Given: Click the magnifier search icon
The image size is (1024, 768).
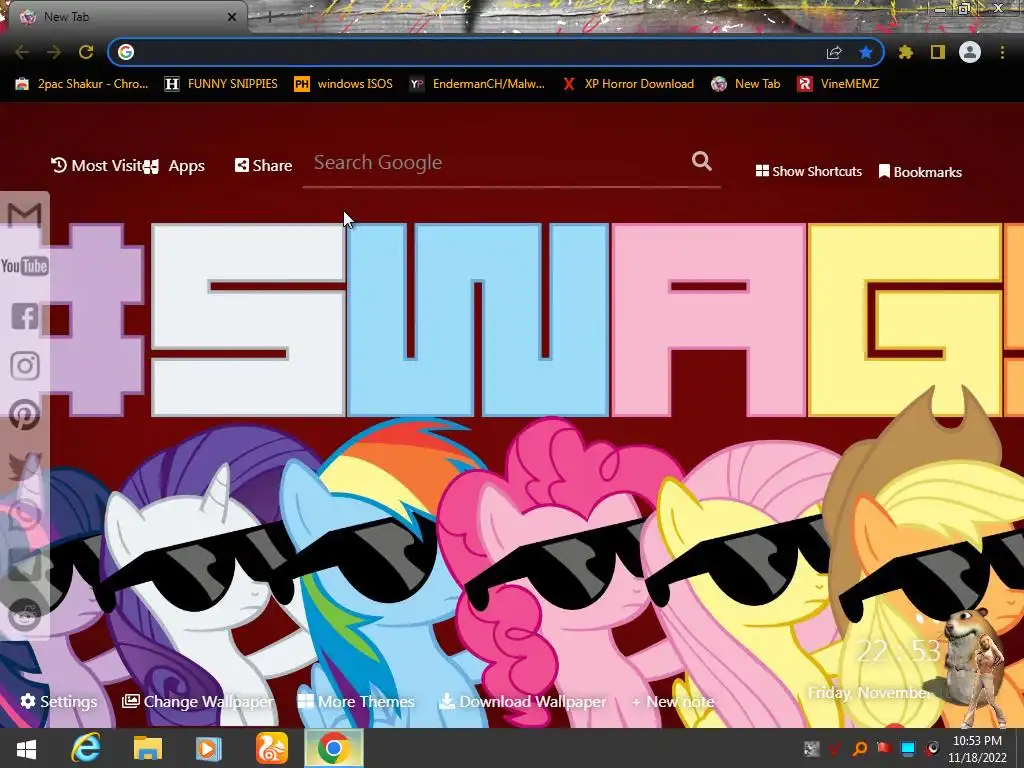Looking at the screenshot, I should [702, 161].
